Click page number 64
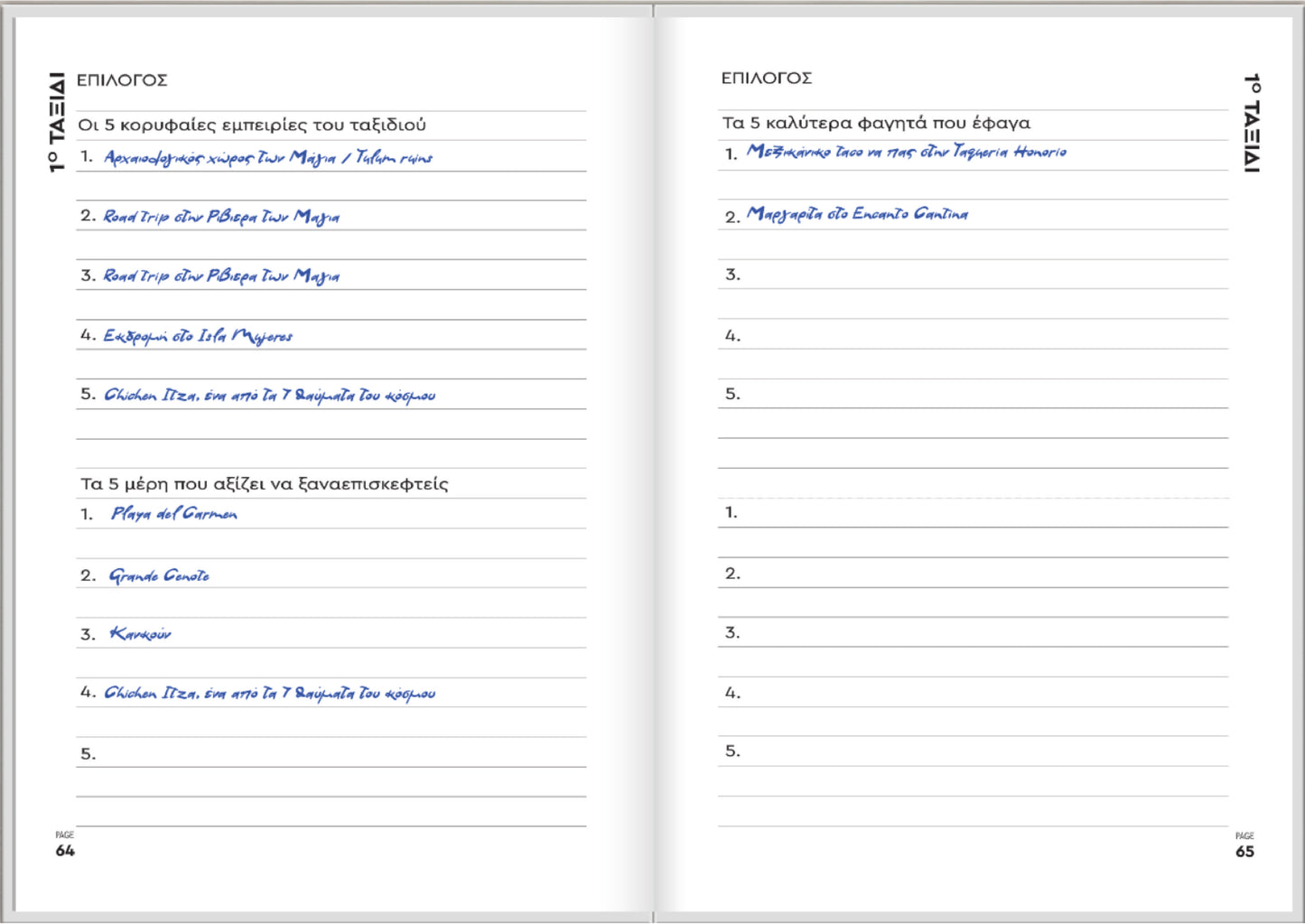Screen dimensions: 1305x924 65,851
